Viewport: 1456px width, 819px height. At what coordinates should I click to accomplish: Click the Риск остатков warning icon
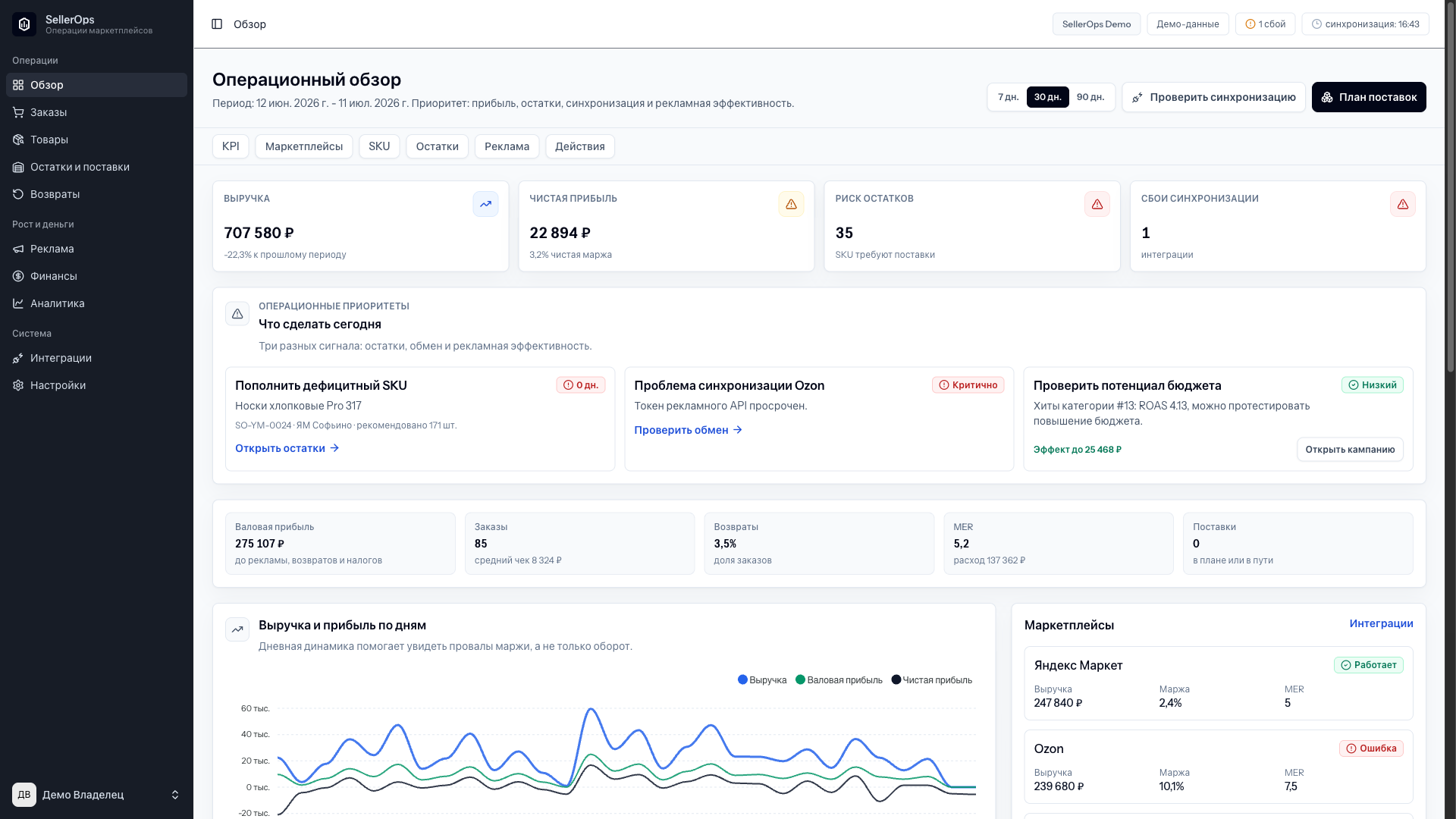1097,204
